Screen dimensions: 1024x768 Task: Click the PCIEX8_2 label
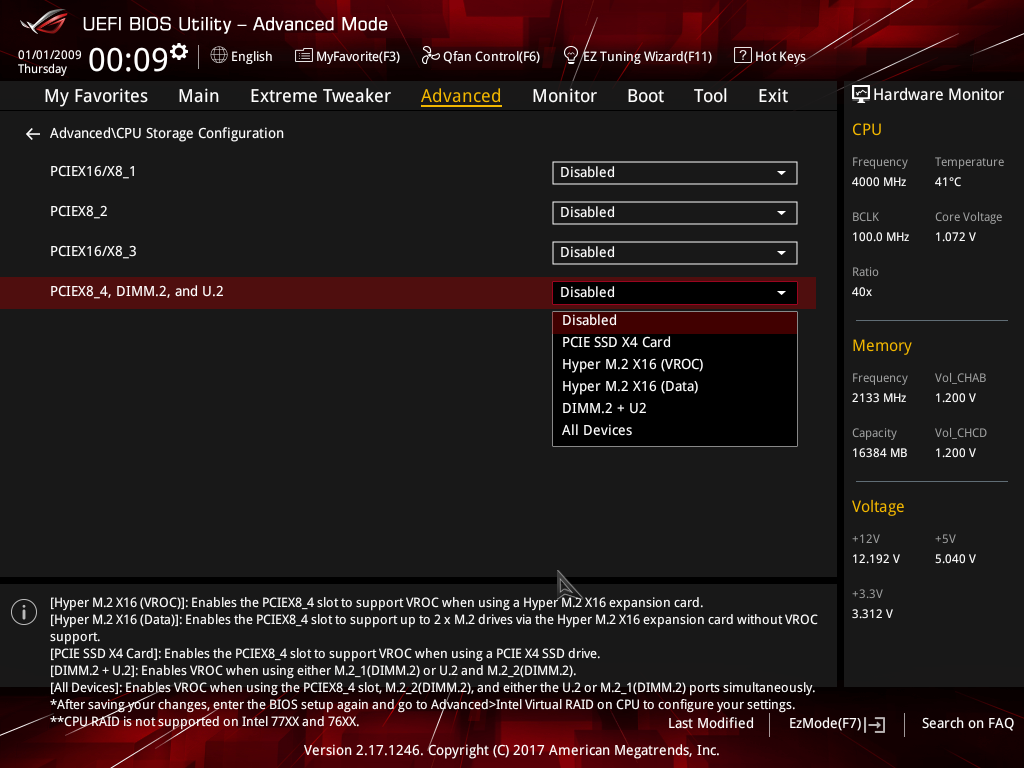pos(78,212)
